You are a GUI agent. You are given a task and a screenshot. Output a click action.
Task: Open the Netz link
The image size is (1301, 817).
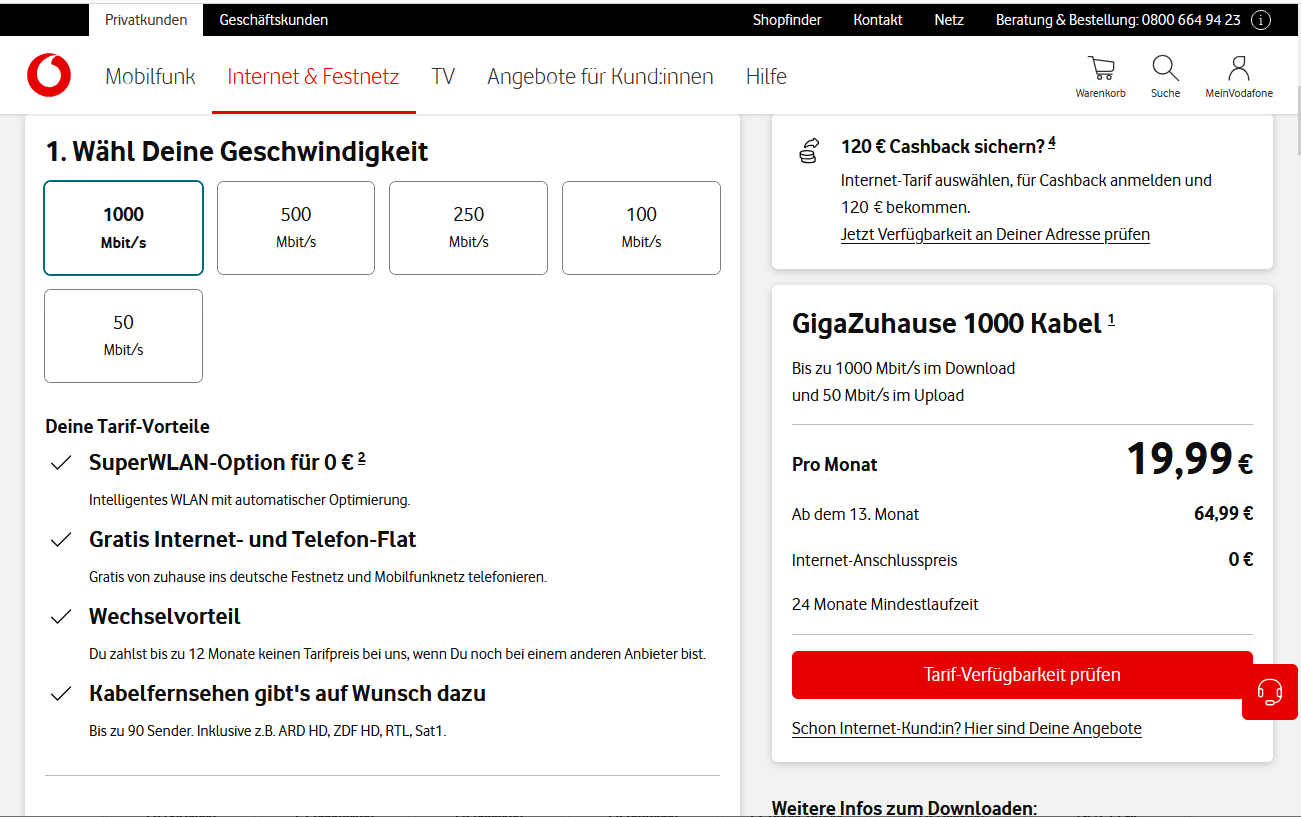click(949, 20)
